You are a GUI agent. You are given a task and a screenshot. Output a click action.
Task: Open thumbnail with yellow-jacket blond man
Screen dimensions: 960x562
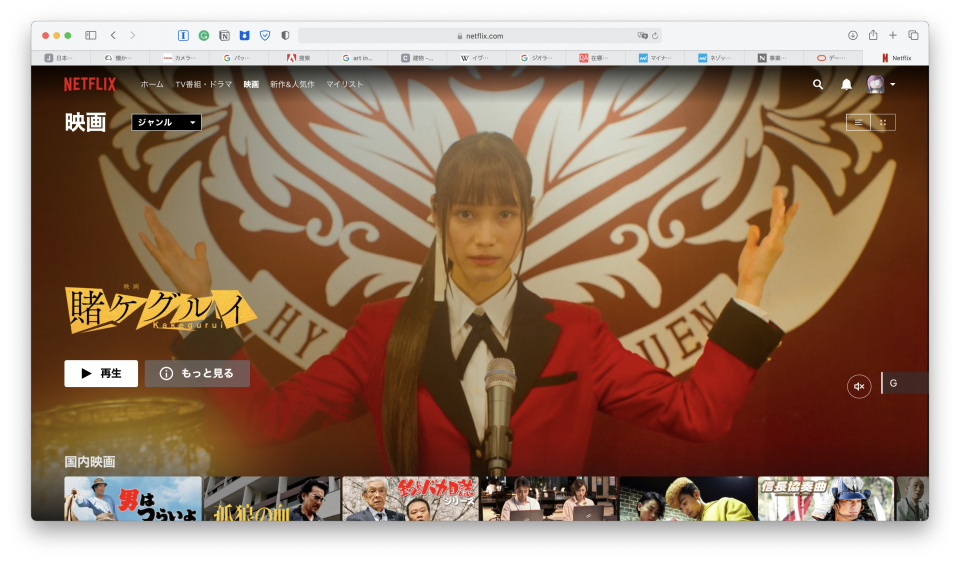688,499
